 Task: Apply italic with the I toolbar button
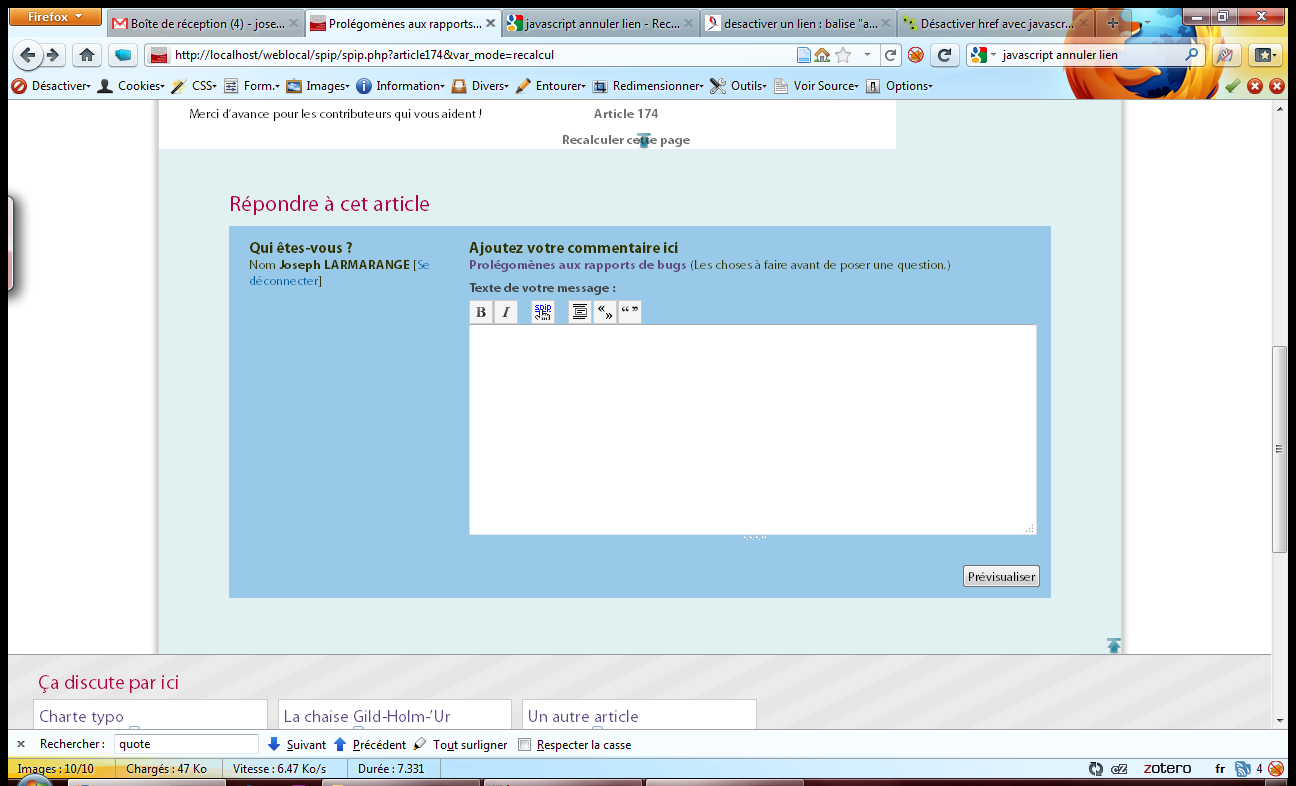pyautogui.click(x=506, y=312)
